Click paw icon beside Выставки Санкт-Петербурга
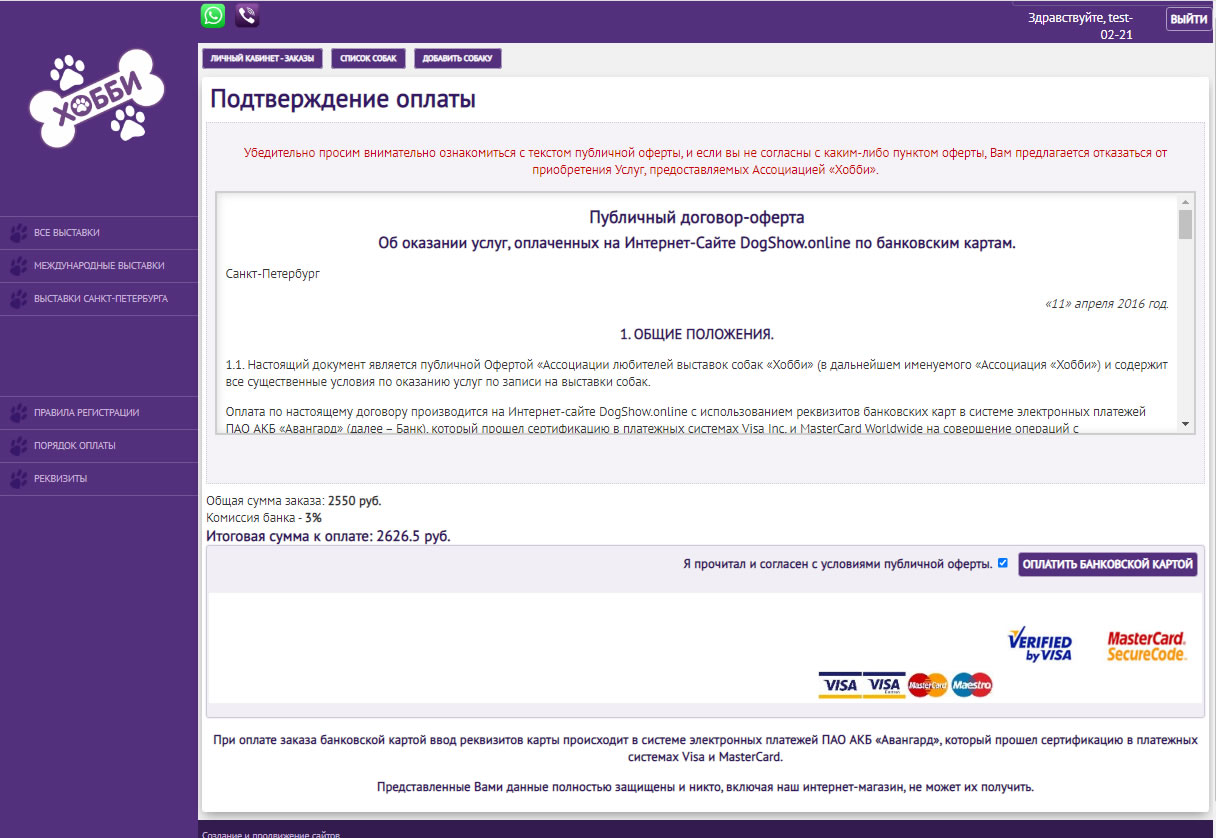1216x838 pixels. pos(18,299)
